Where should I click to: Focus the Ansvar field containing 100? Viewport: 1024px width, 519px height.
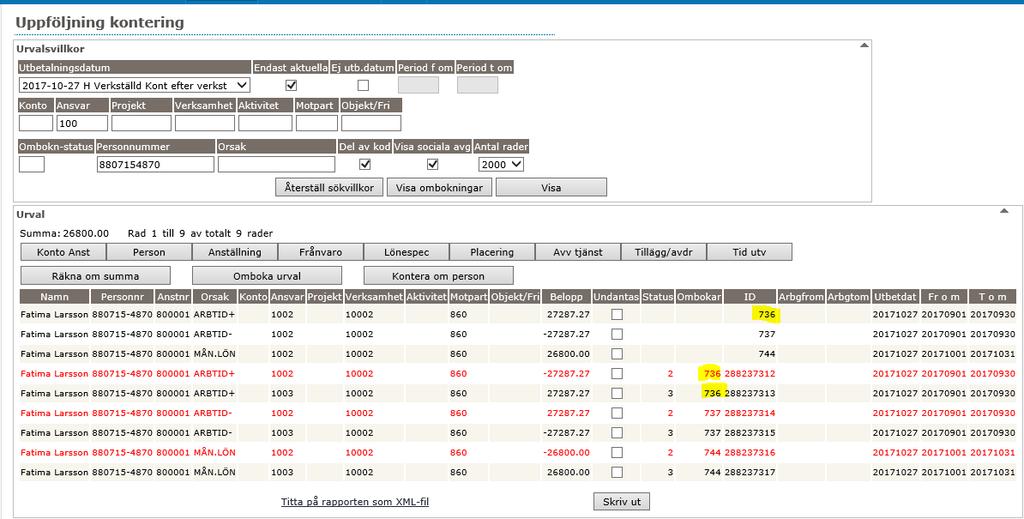82,123
